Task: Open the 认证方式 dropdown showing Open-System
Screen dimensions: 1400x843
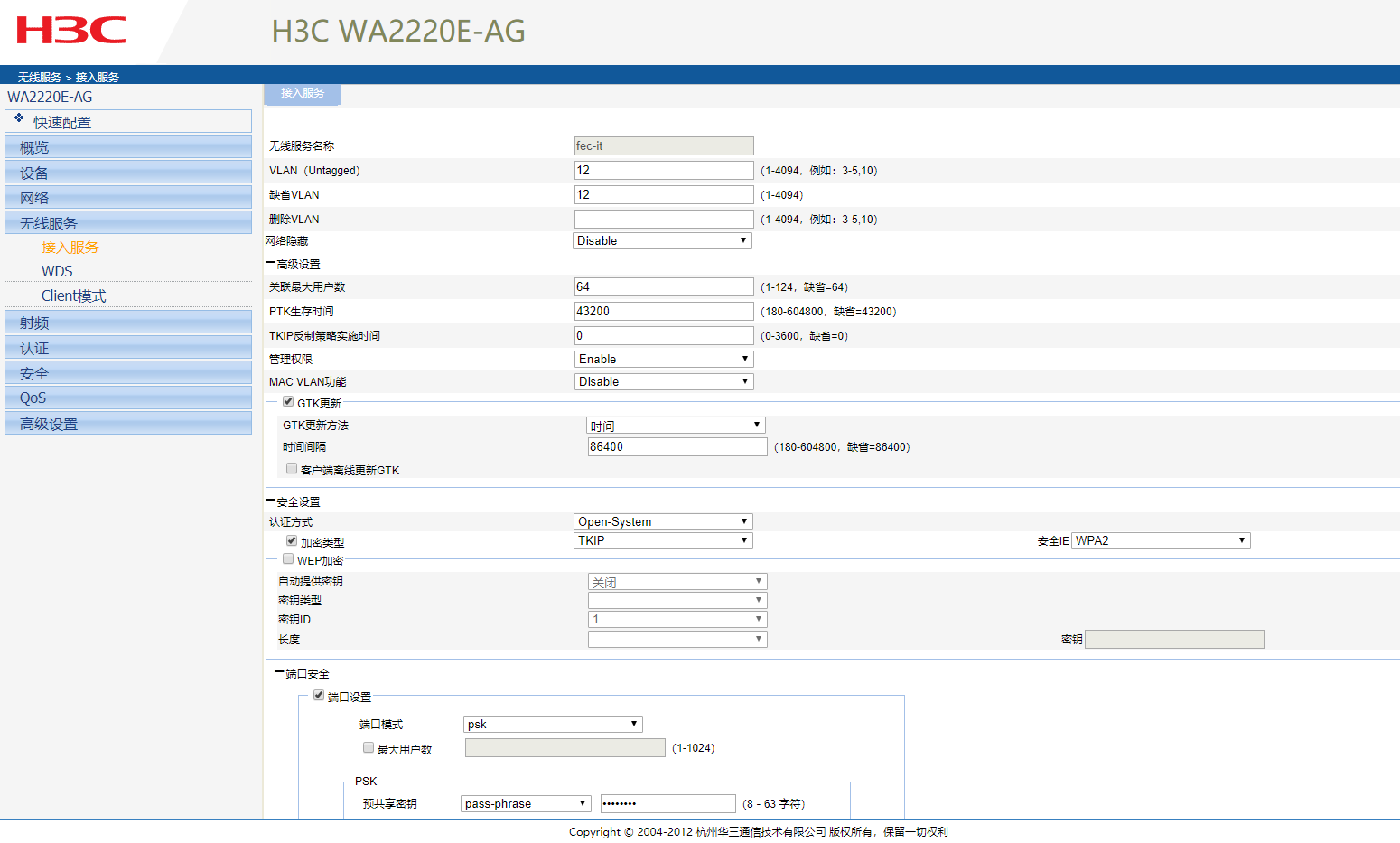Action: [663, 521]
